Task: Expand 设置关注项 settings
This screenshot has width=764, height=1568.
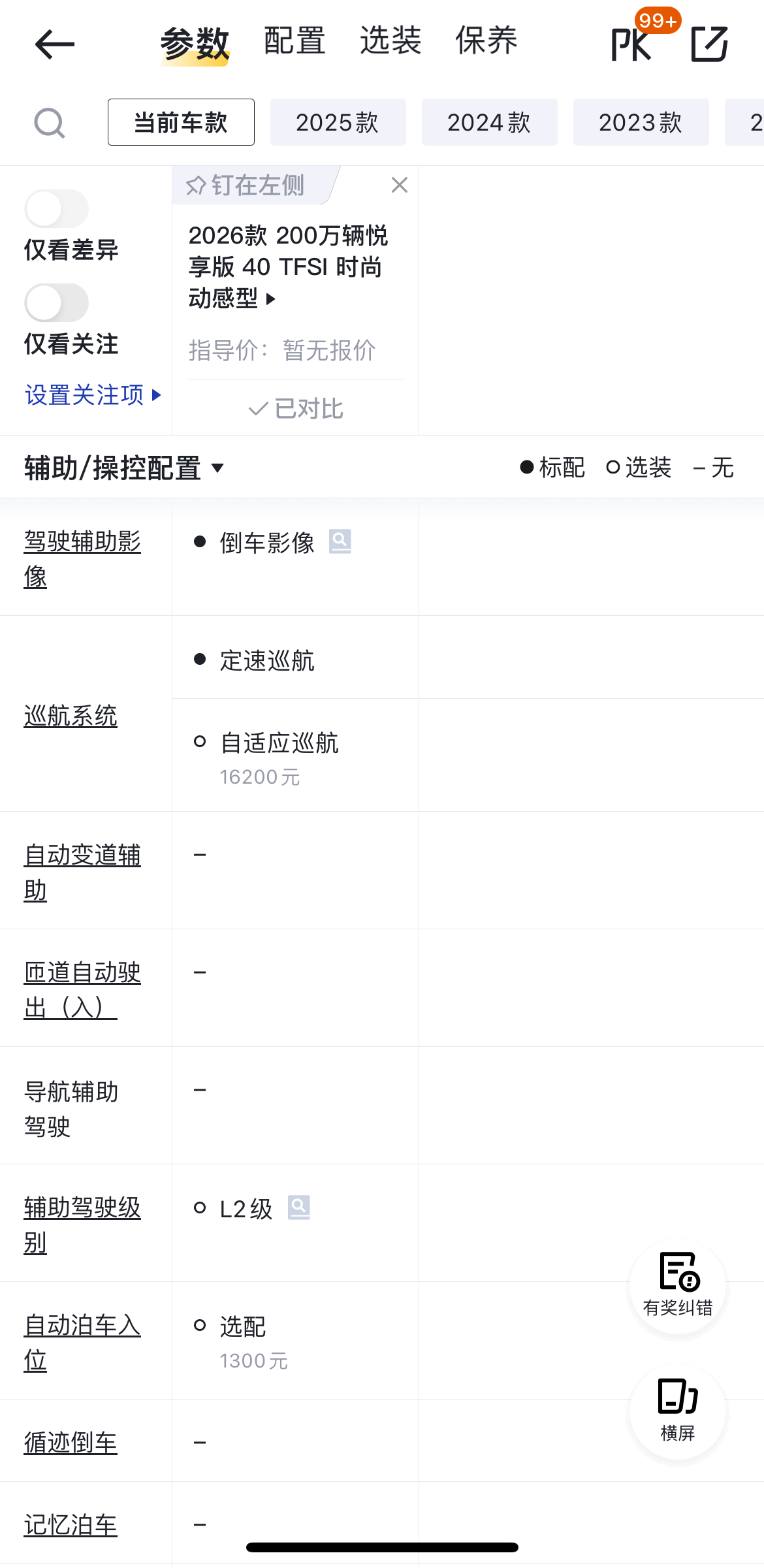Action: (x=92, y=395)
